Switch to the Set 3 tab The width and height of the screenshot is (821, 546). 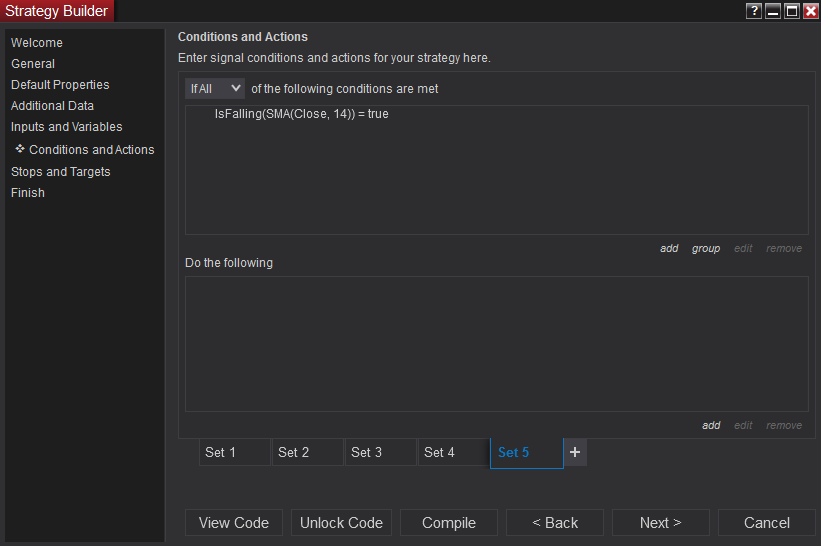tap(380, 452)
